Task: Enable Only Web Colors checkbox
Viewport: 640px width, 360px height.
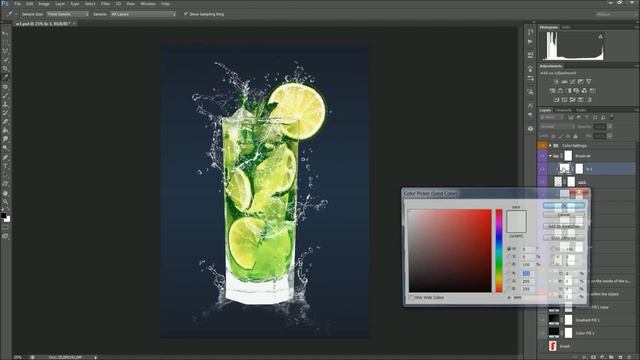Action: 411,298
